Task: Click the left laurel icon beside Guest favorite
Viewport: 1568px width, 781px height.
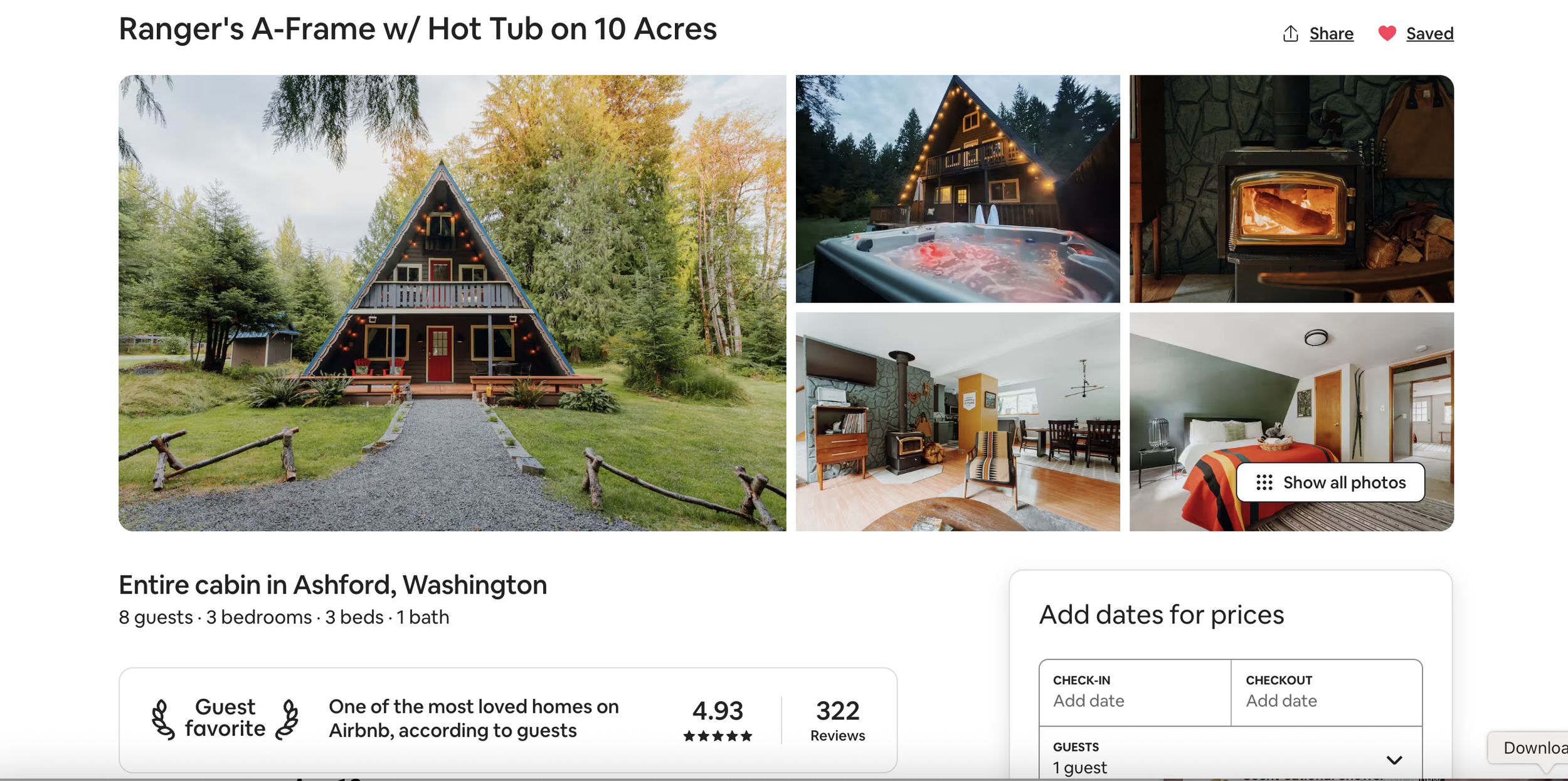Action: 162,720
